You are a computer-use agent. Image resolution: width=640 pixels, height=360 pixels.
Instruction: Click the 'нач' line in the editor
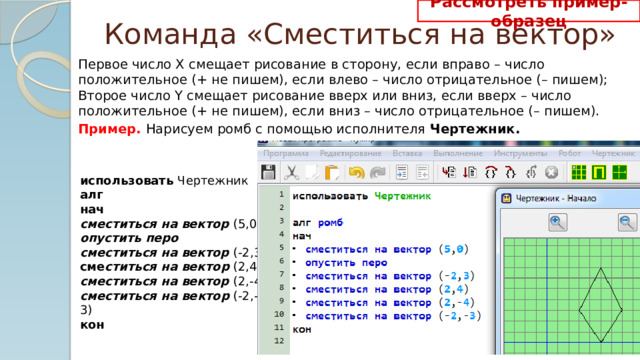[x=302, y=236]
